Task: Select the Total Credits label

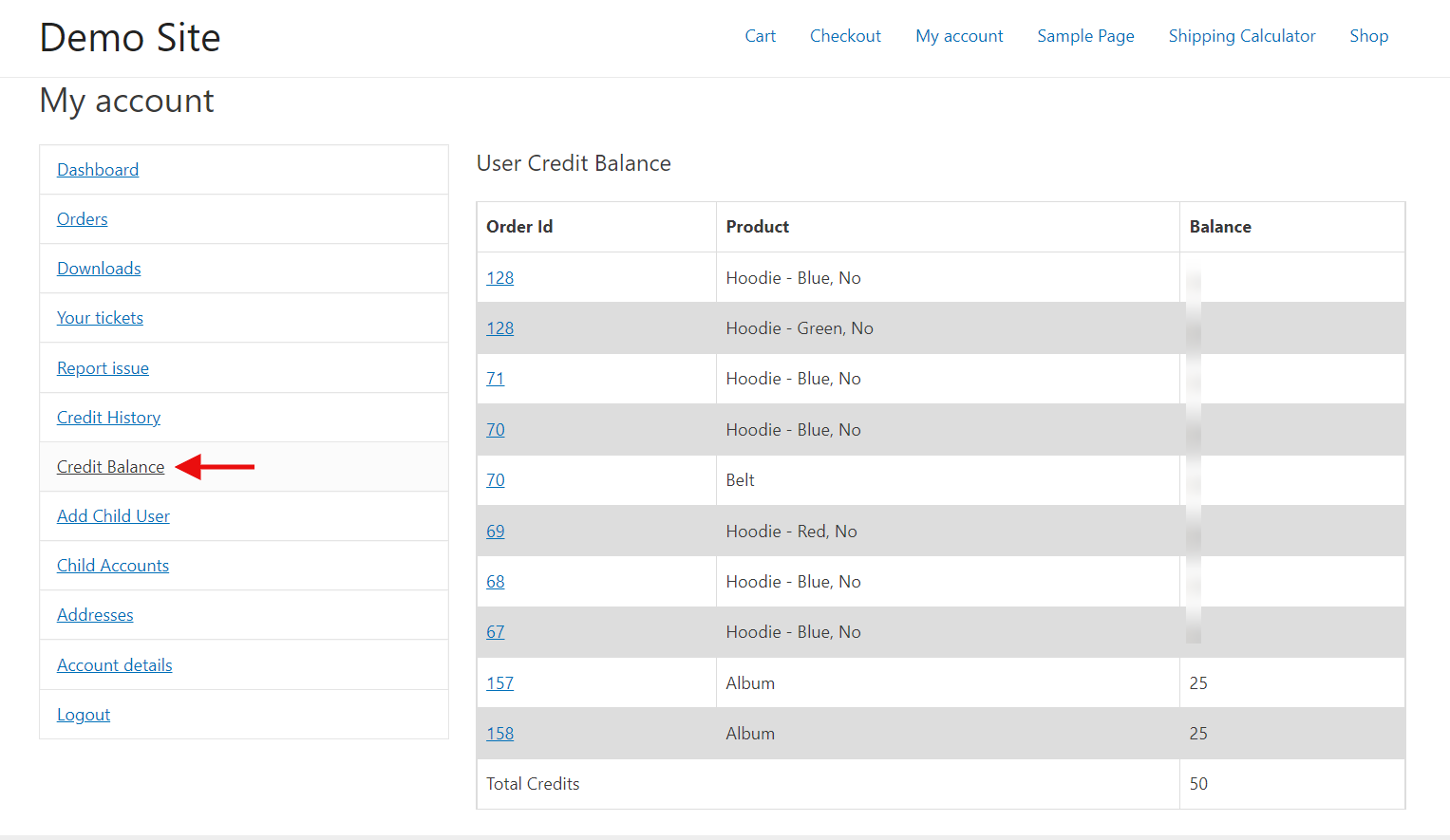Action: coord(533,784)
